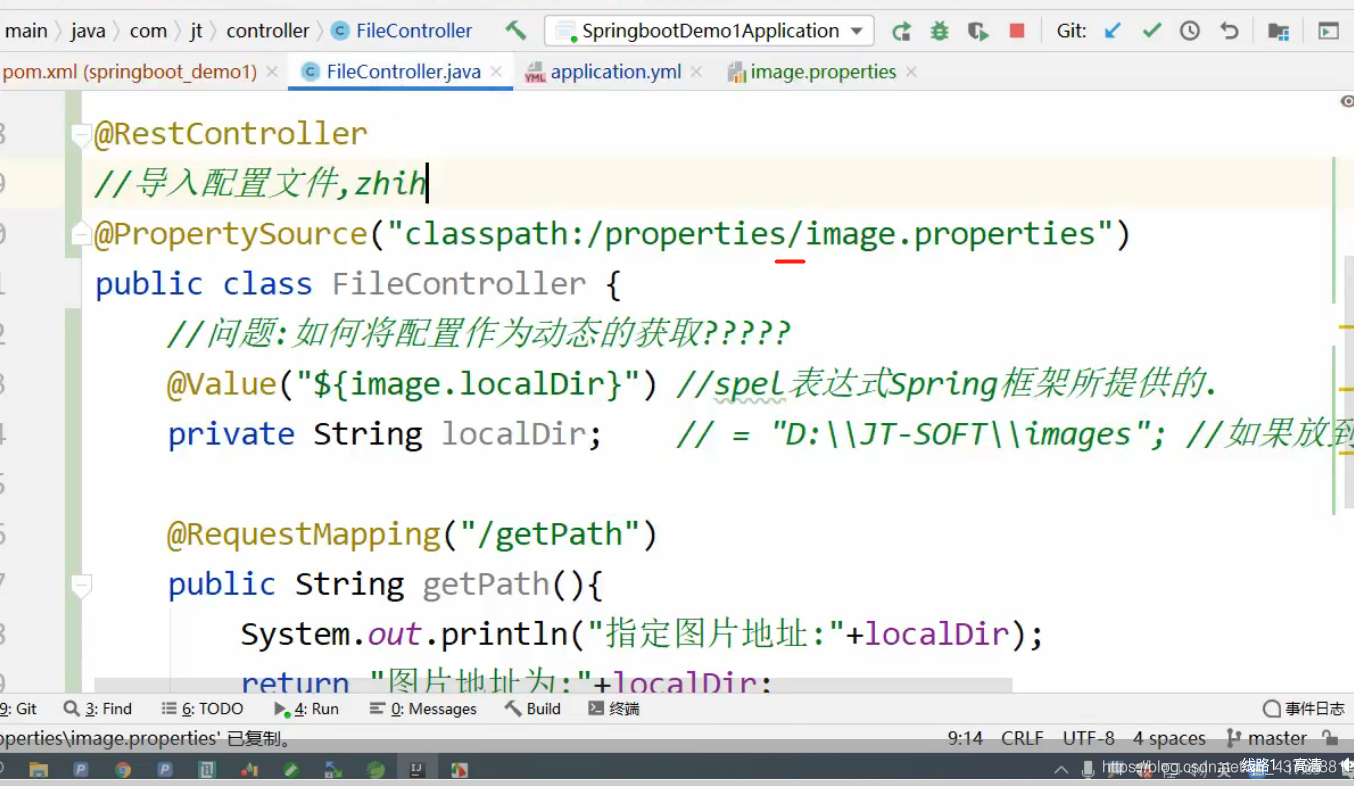Image resolution: width=1354 pixels, height=786 pixels.
Task: Click the @PropertySource annotation text
Action: pyautogui.click(x=231, y=234)
